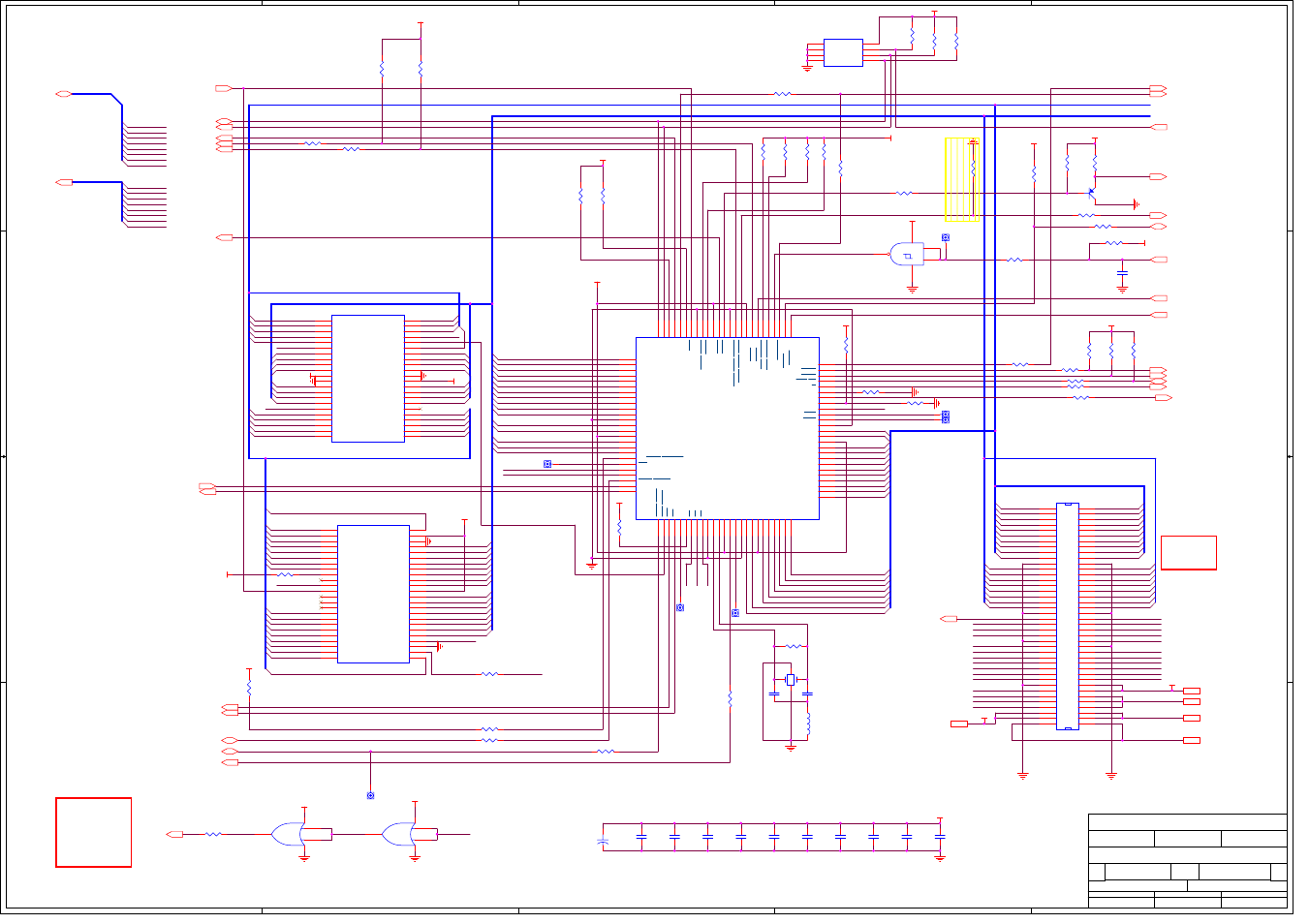Select the bottommost off-page port right of connector

tap(1192, 740)
